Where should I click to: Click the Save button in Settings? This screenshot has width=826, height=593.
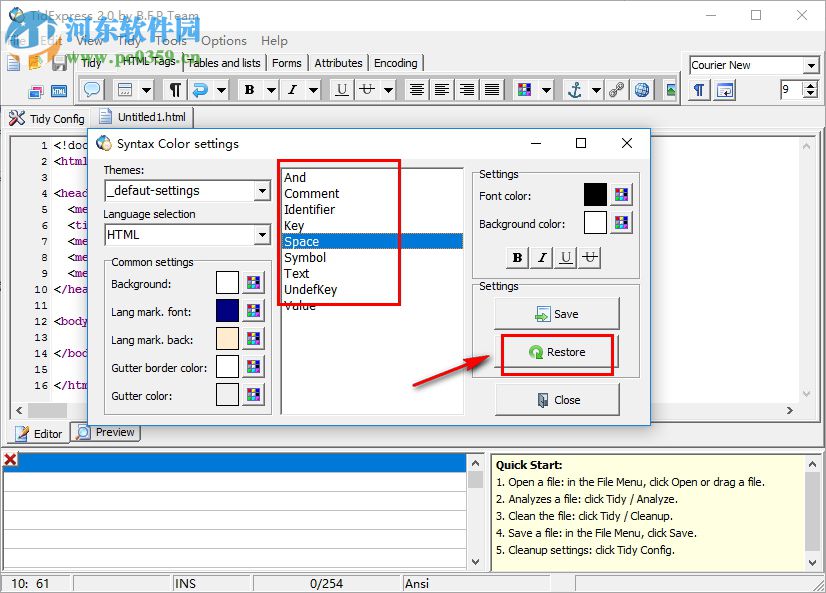(x=558, y=314)
